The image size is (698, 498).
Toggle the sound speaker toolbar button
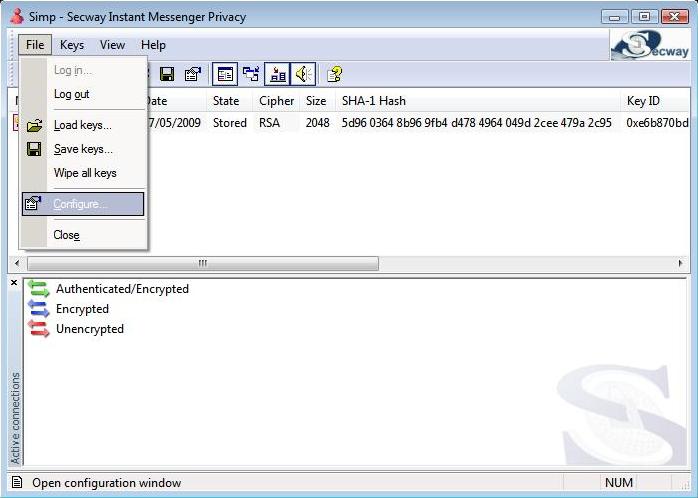click(304, 74)
